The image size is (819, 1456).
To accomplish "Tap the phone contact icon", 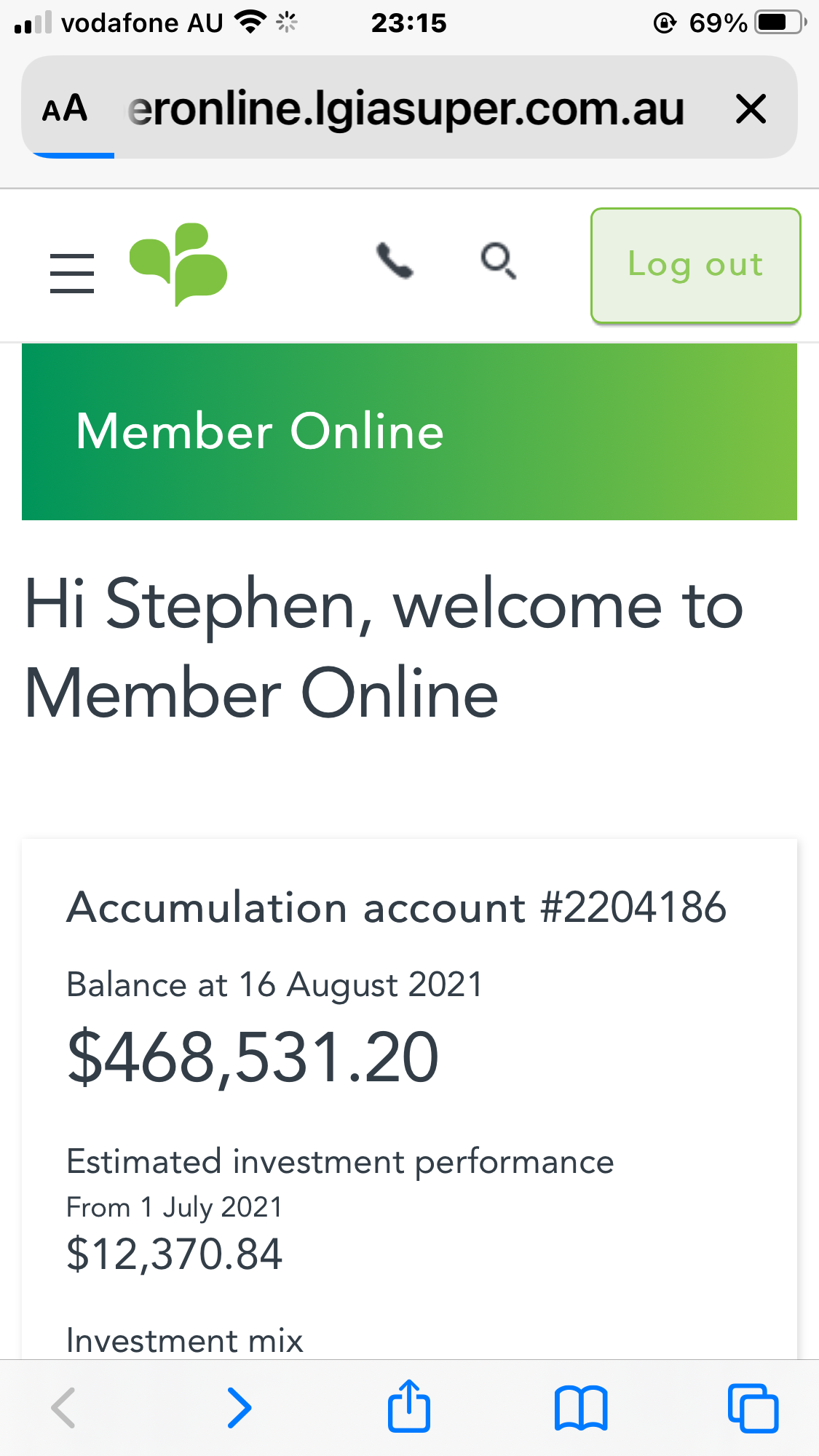I will (x=395, y=261).
